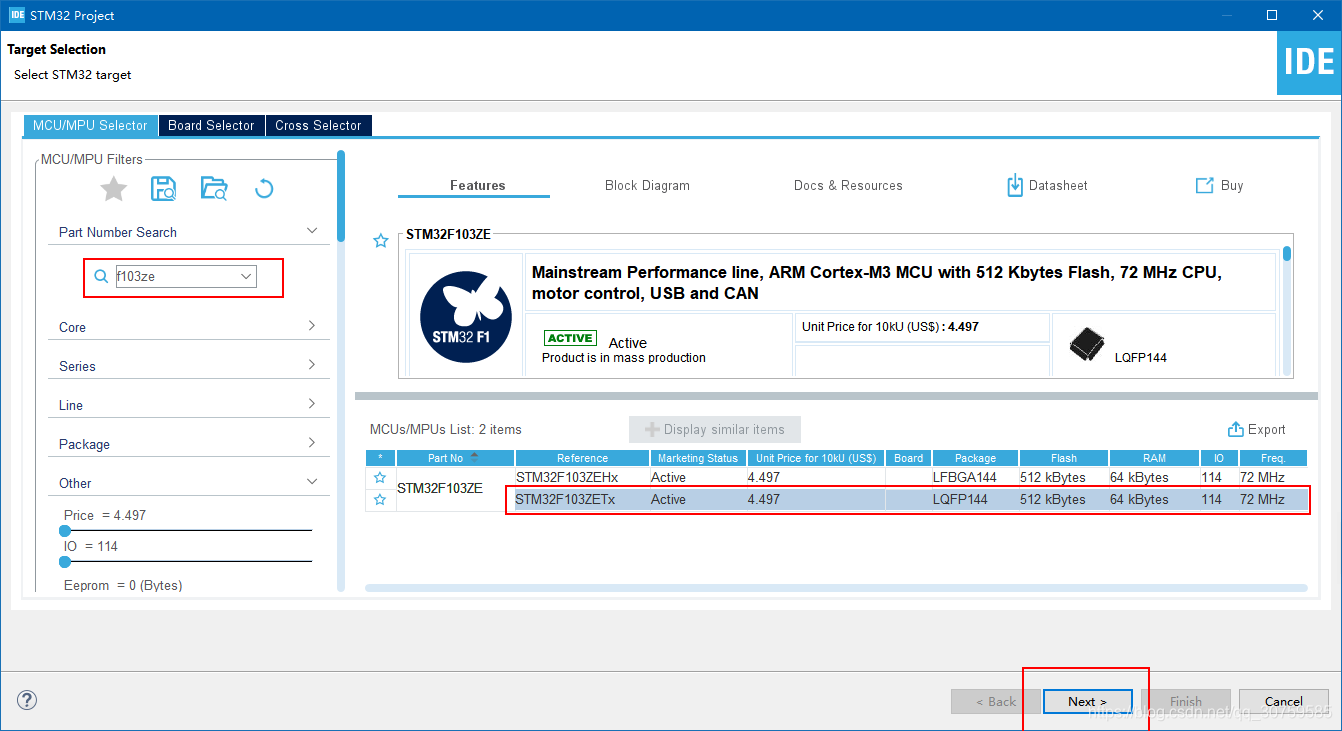
Task: Click the IDE logo in the header
Action: [1309, 62]
